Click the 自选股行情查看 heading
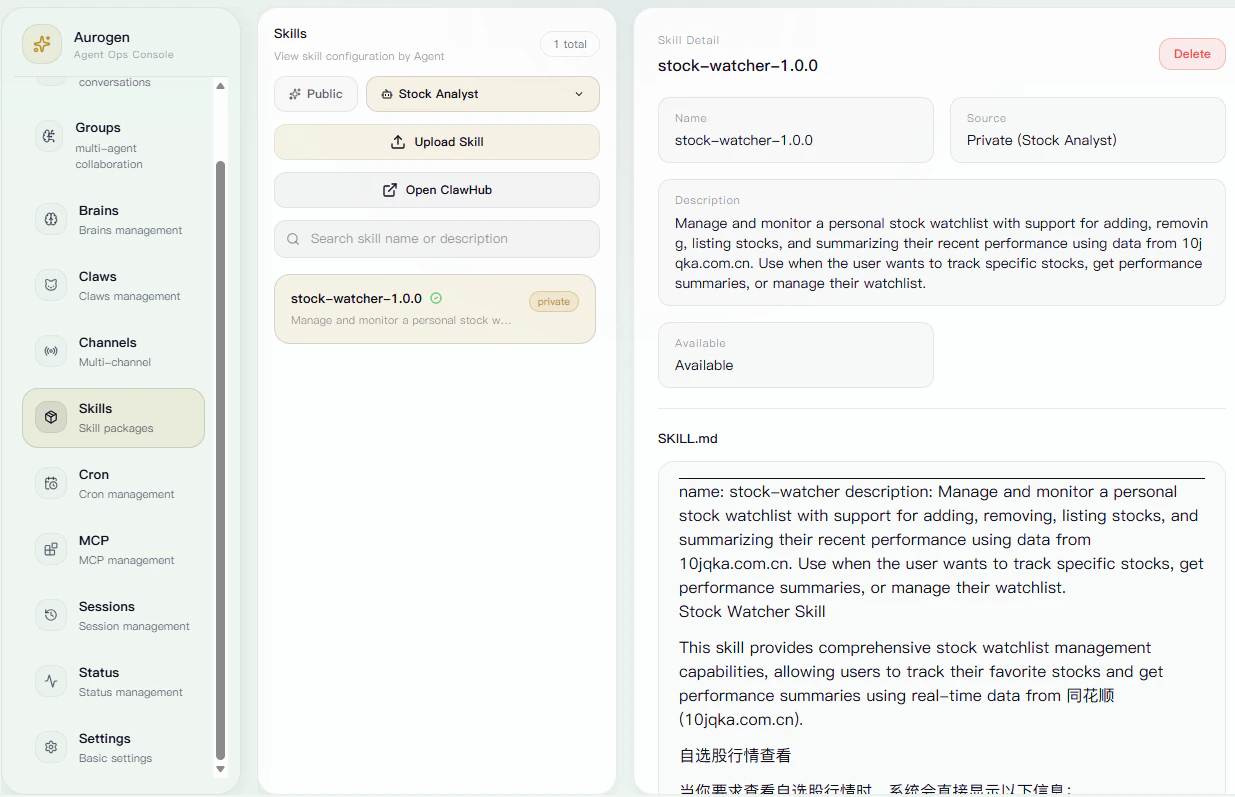 point(735,755)
